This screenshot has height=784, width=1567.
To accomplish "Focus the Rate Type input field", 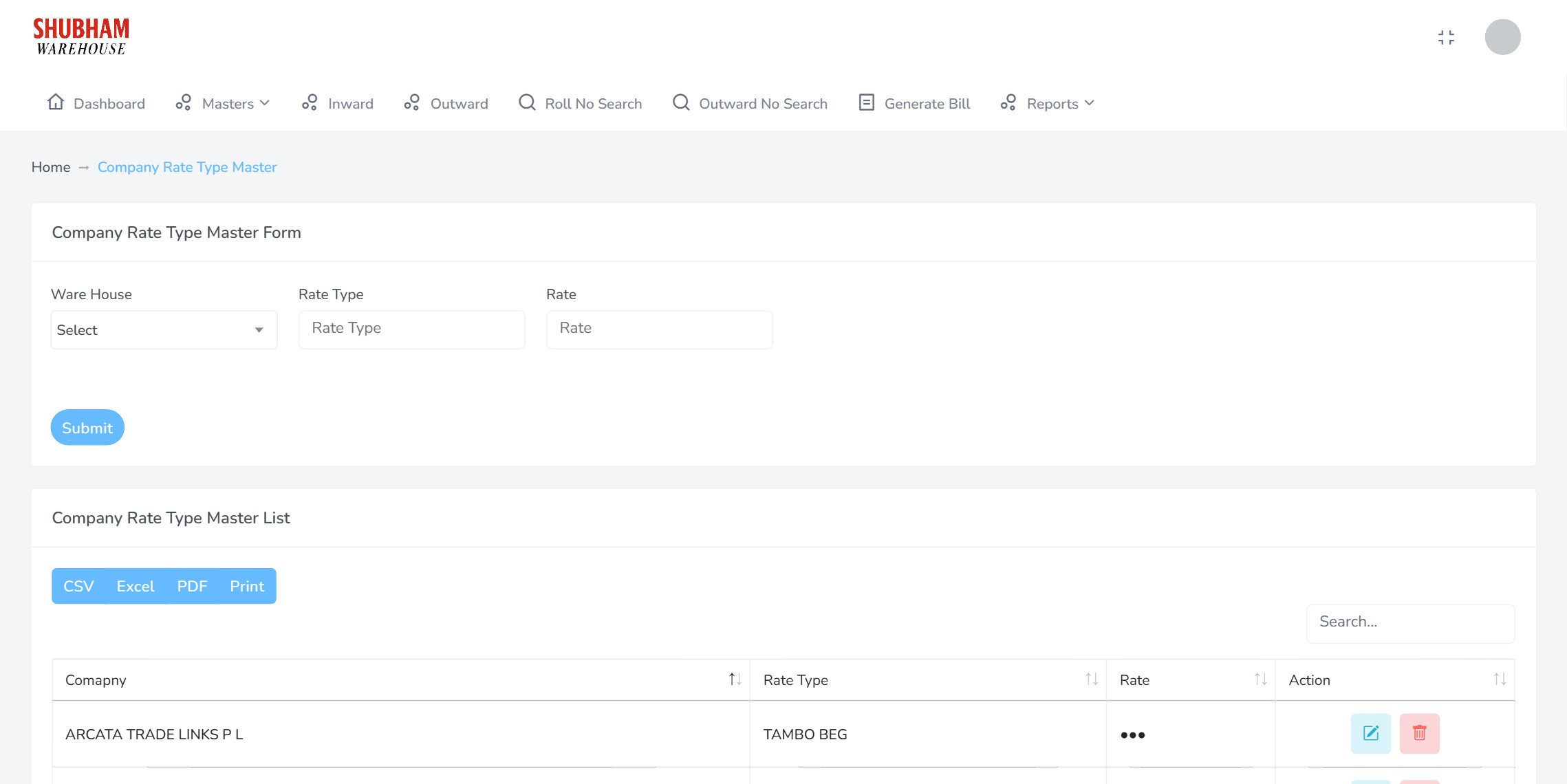I will click(411, 329).
